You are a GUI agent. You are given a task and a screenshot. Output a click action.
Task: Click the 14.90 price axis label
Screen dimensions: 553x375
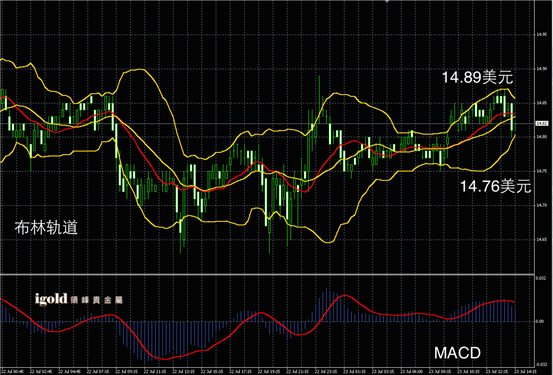pyautogui.click(x=541, y=69)
